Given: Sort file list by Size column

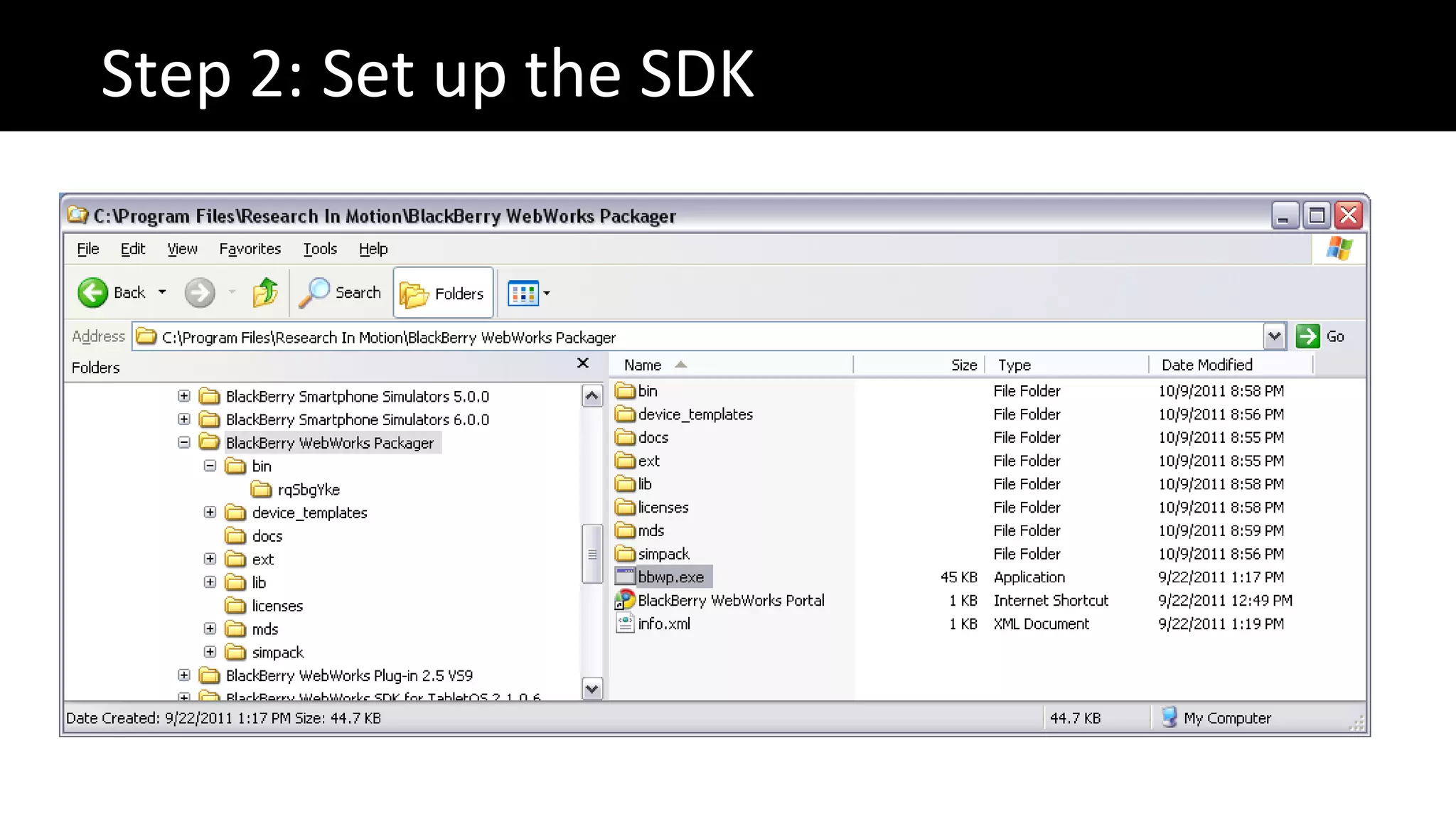Looking at the screenshot, I should (919, 365).
